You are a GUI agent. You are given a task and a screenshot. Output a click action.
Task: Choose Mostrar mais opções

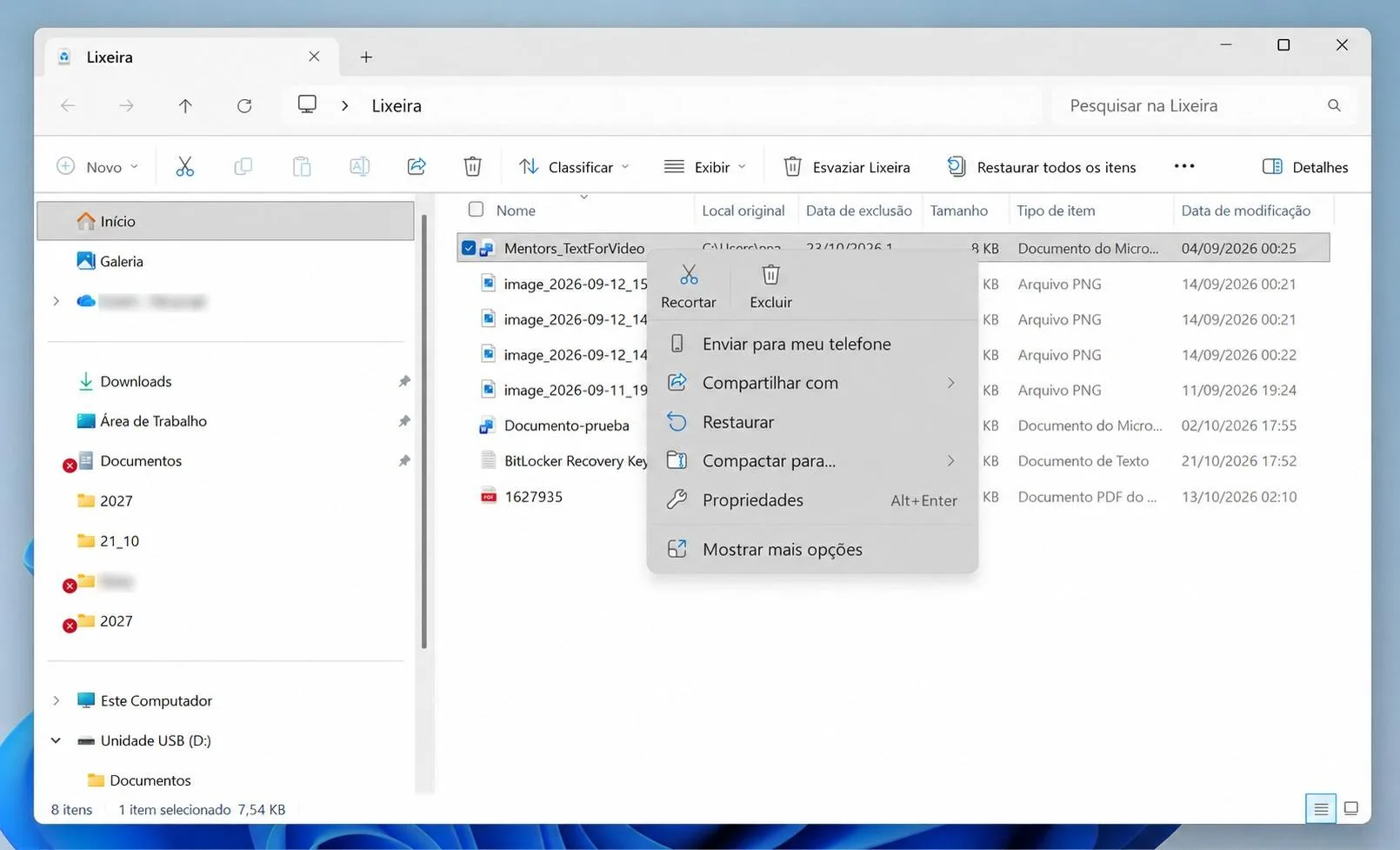(x=812, y=549)
